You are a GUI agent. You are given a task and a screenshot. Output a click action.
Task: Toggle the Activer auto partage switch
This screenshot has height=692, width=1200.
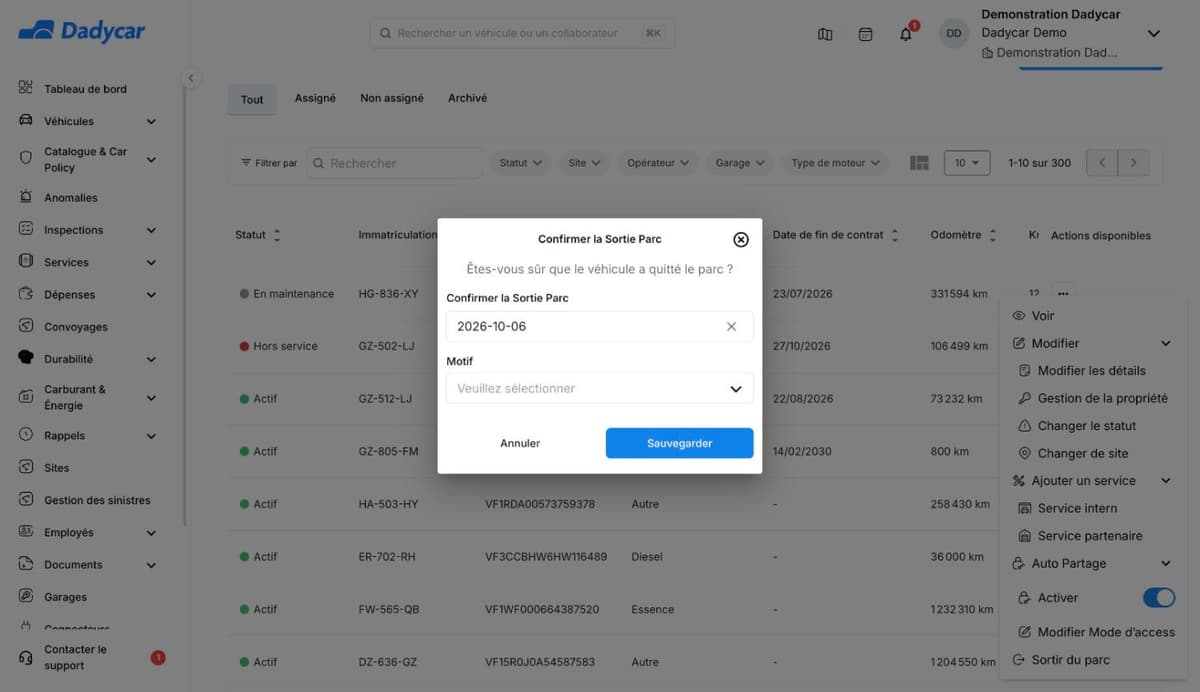click(1159, 597)
